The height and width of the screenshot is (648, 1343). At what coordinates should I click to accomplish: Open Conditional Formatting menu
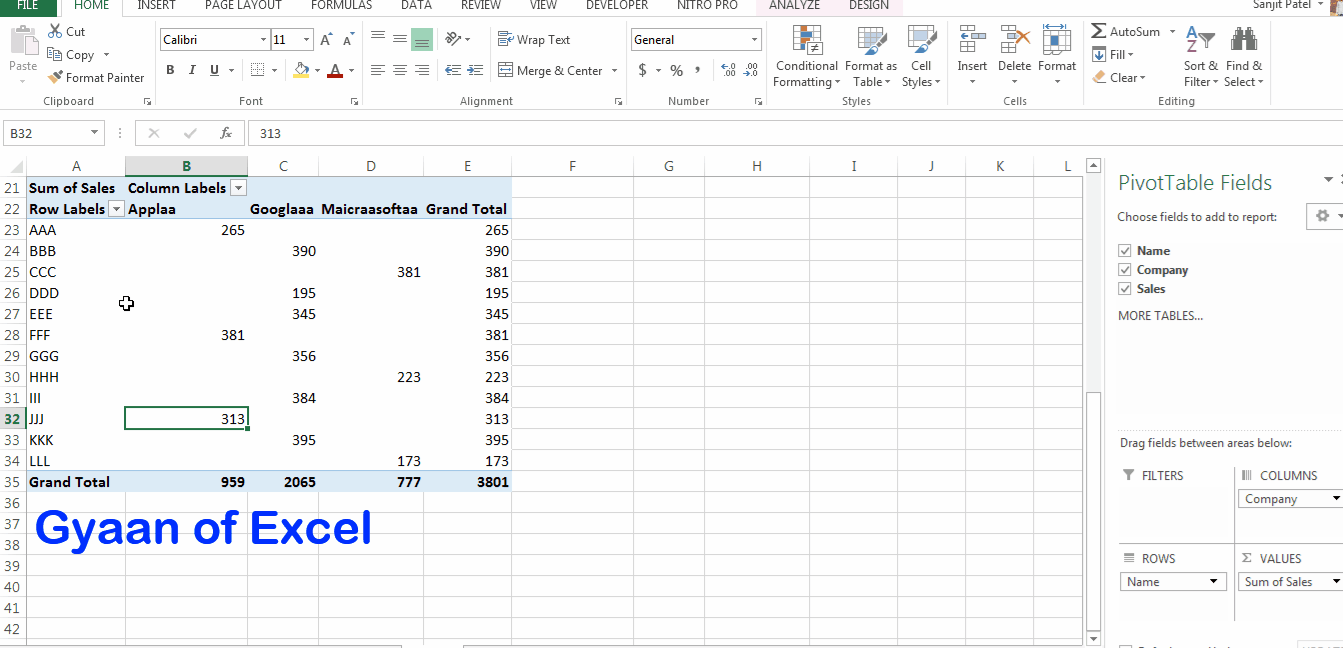pos(807,56)
